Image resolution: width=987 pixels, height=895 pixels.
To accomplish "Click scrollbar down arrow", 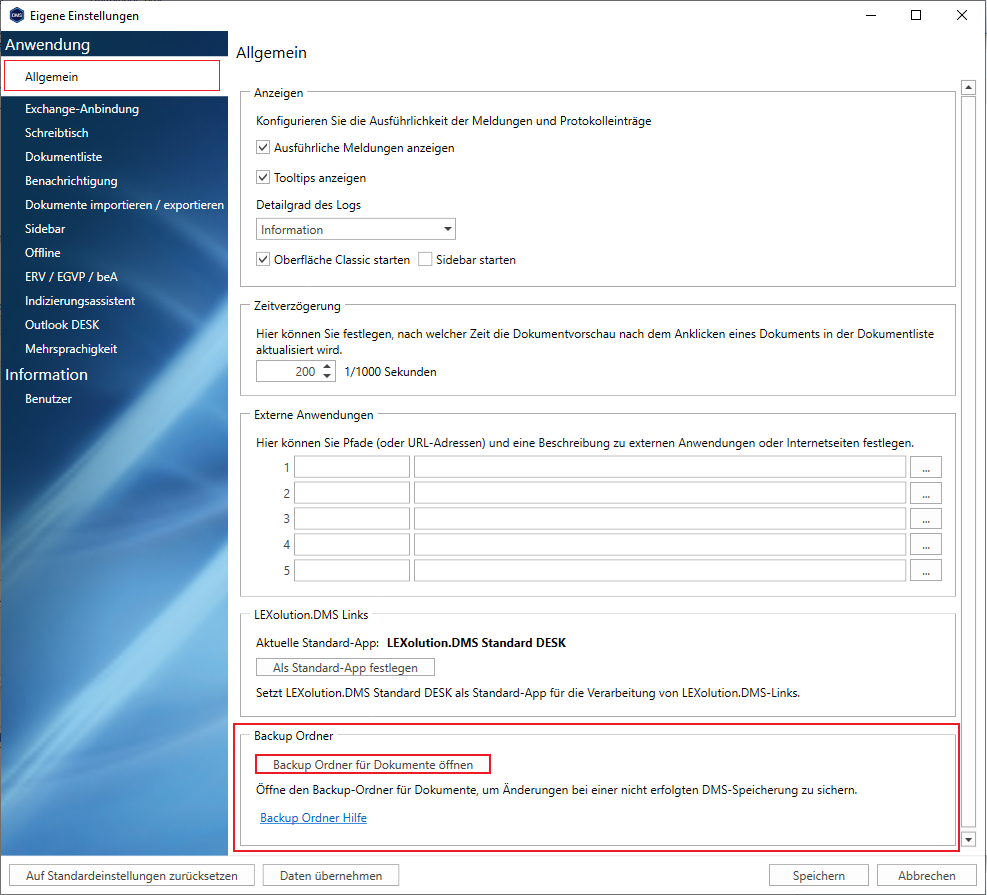I will (x=968, y=839).
